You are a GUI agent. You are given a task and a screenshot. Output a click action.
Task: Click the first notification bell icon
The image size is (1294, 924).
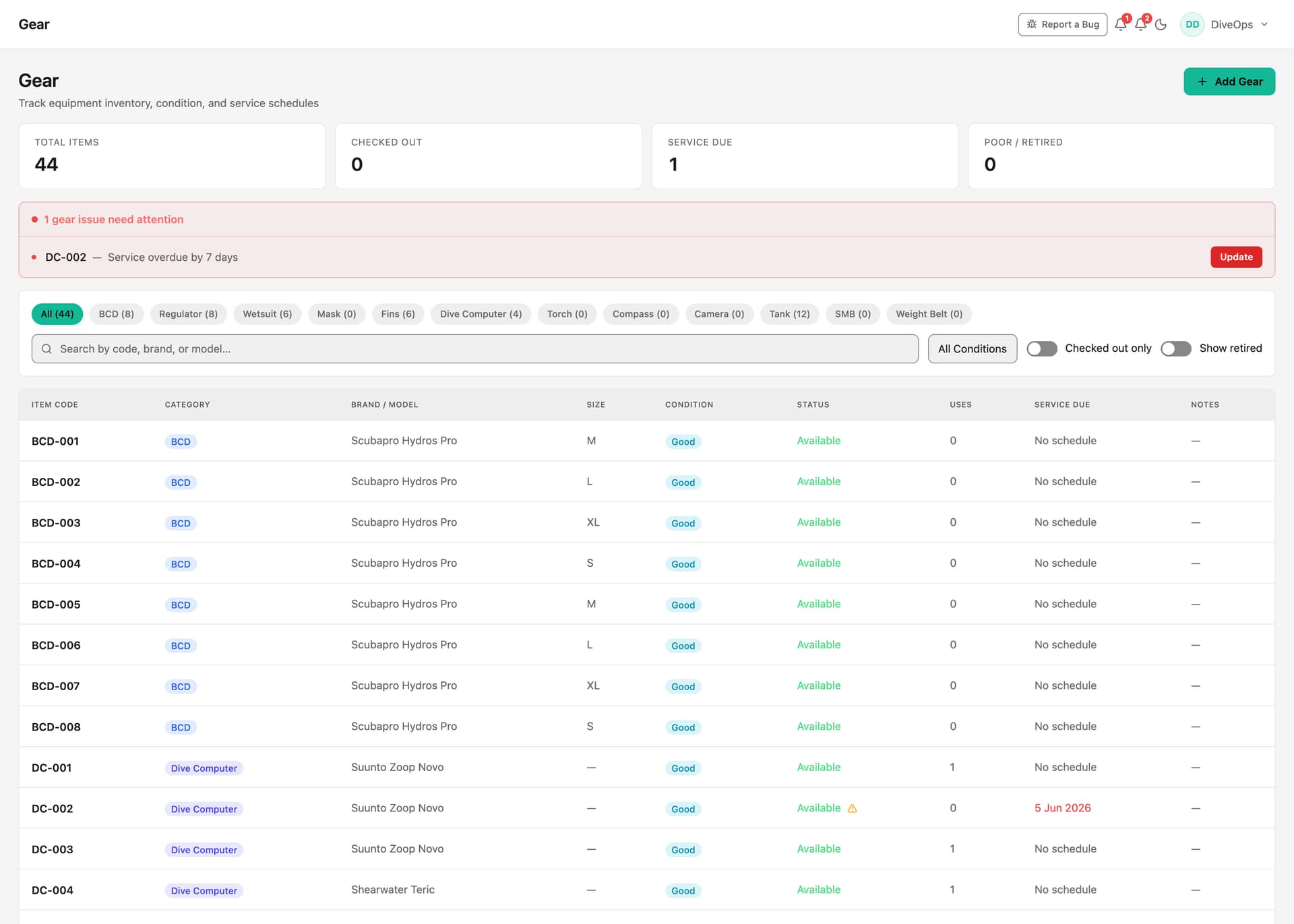[1121, 24]
